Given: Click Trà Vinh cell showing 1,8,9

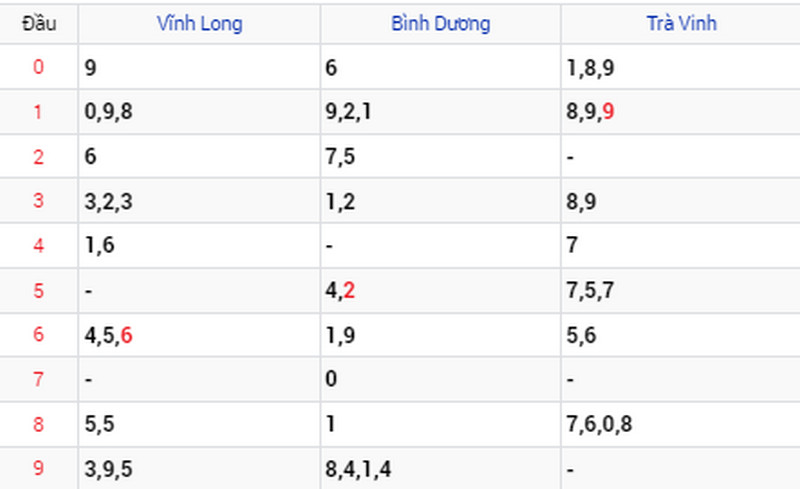Looking at the screenshot, I should 681,67.
